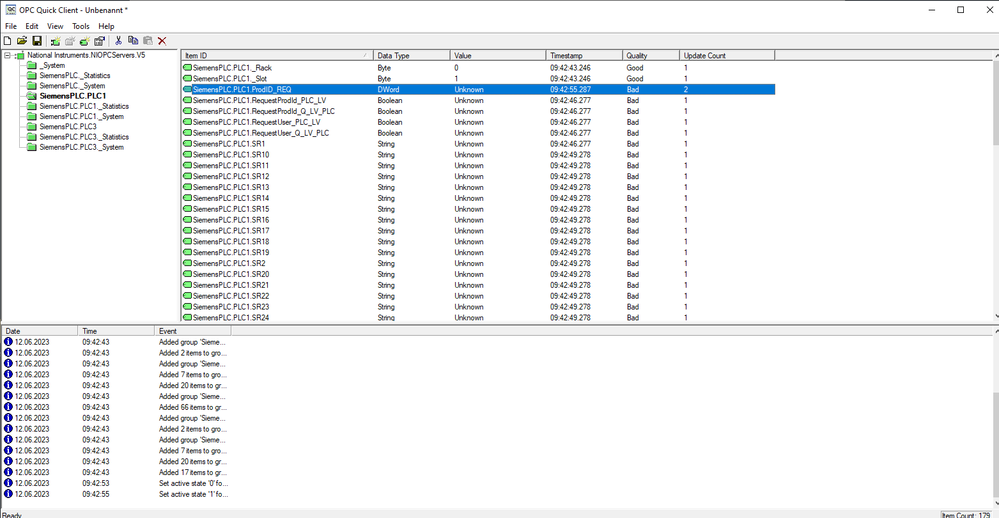Click the open folder icon of SiemensPLC.PLC1
This screenshot has width=999, height=518.
coord(32,96)
